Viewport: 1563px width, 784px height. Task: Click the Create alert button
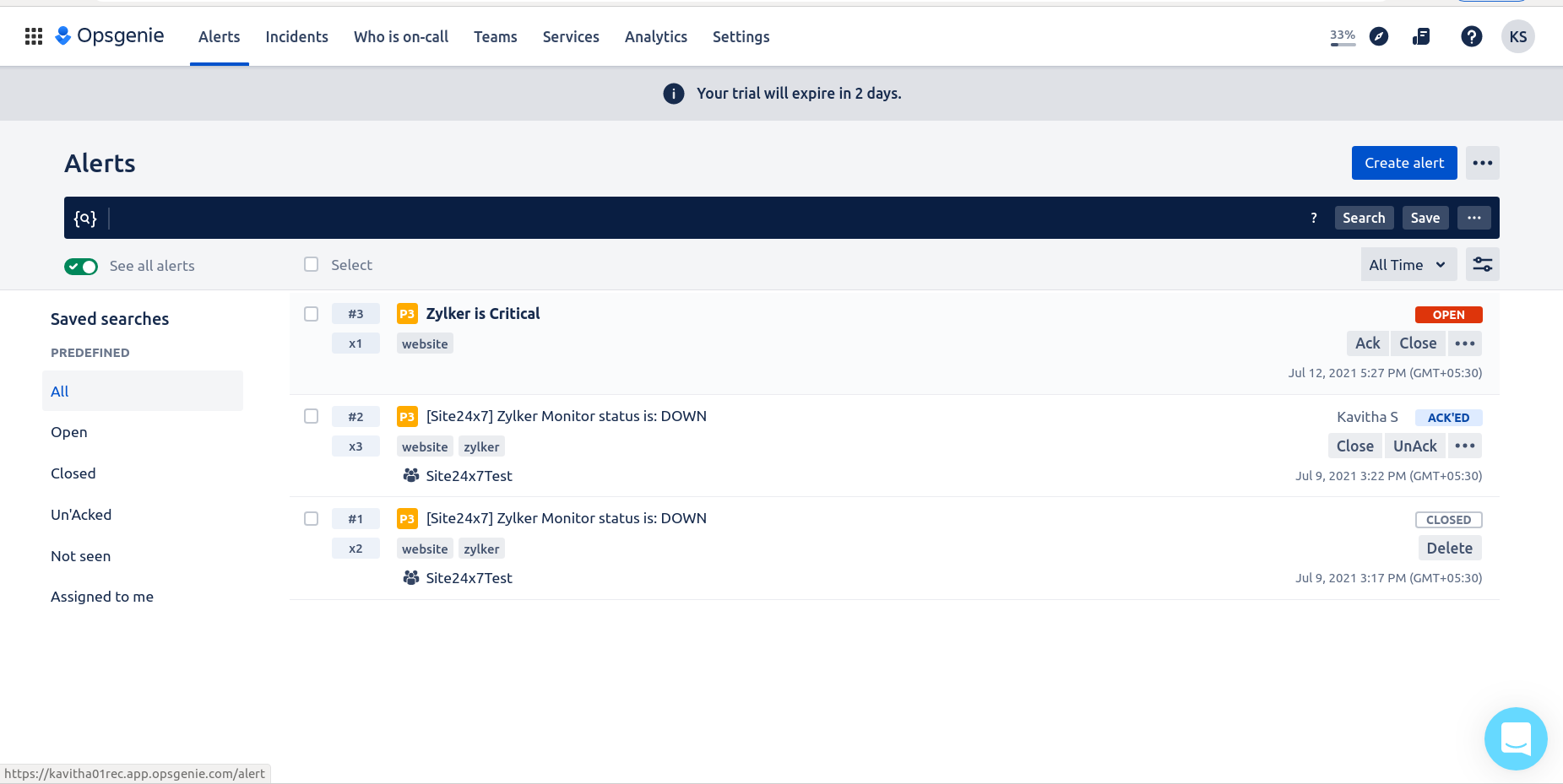pos(1403,162)
